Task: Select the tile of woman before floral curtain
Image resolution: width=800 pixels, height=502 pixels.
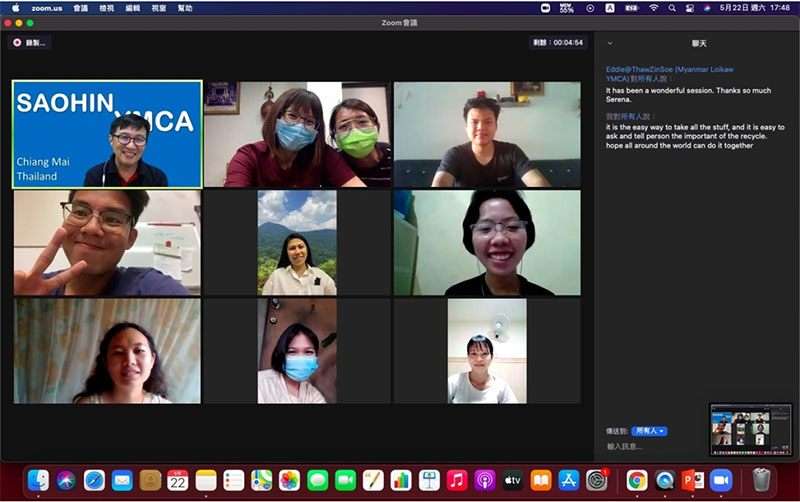Action: [107, 351]
